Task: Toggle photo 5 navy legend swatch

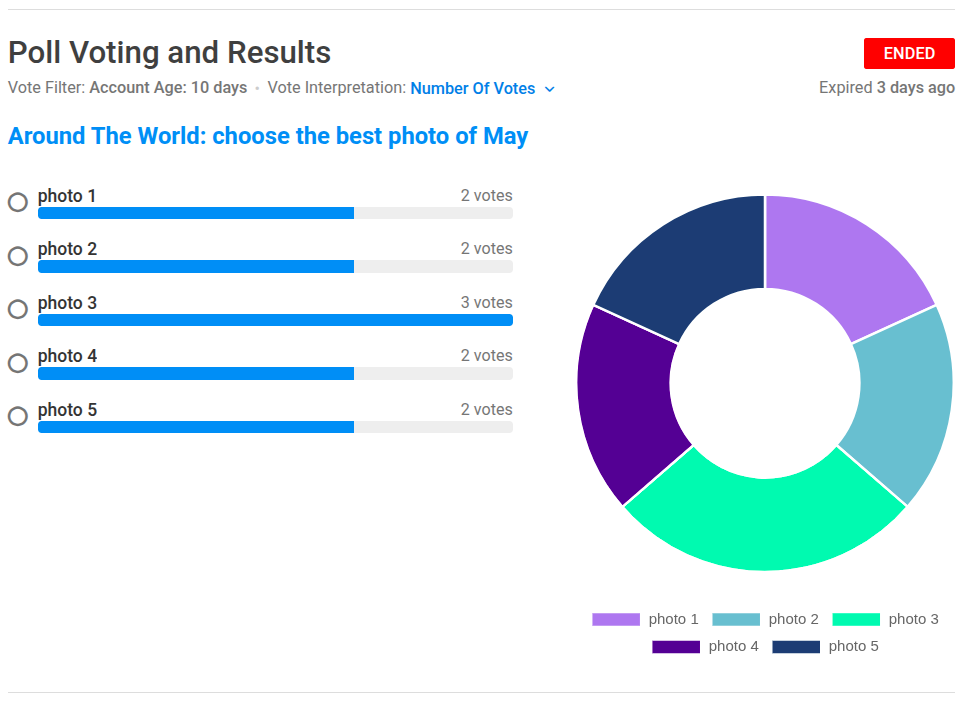Action: pyautogui.click(x=796, y=646)
